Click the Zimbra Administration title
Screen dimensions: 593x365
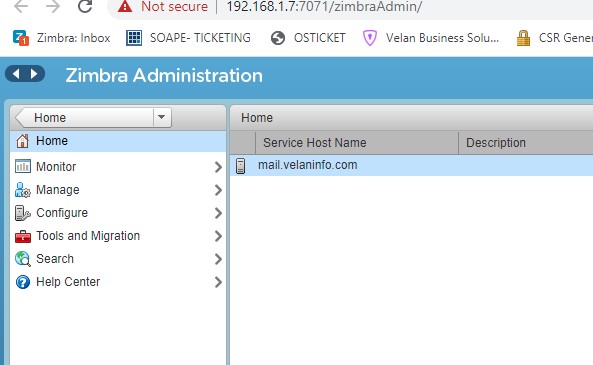(x=164, y=75)
